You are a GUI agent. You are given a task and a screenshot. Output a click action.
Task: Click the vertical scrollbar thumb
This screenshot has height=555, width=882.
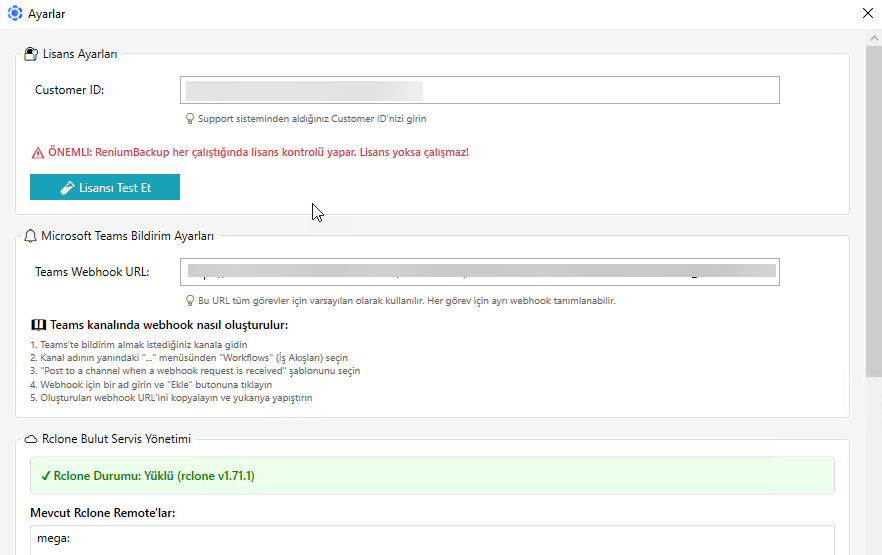873,200
